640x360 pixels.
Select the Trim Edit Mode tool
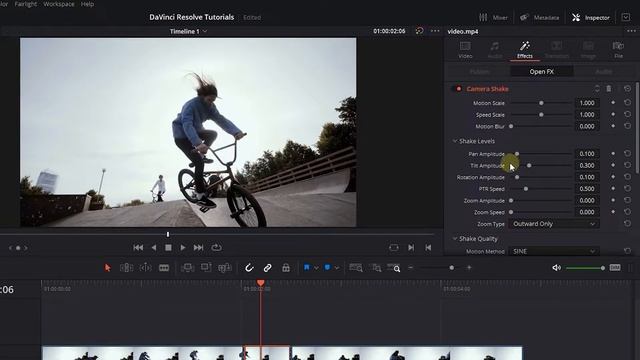click(x=126, y=268)
